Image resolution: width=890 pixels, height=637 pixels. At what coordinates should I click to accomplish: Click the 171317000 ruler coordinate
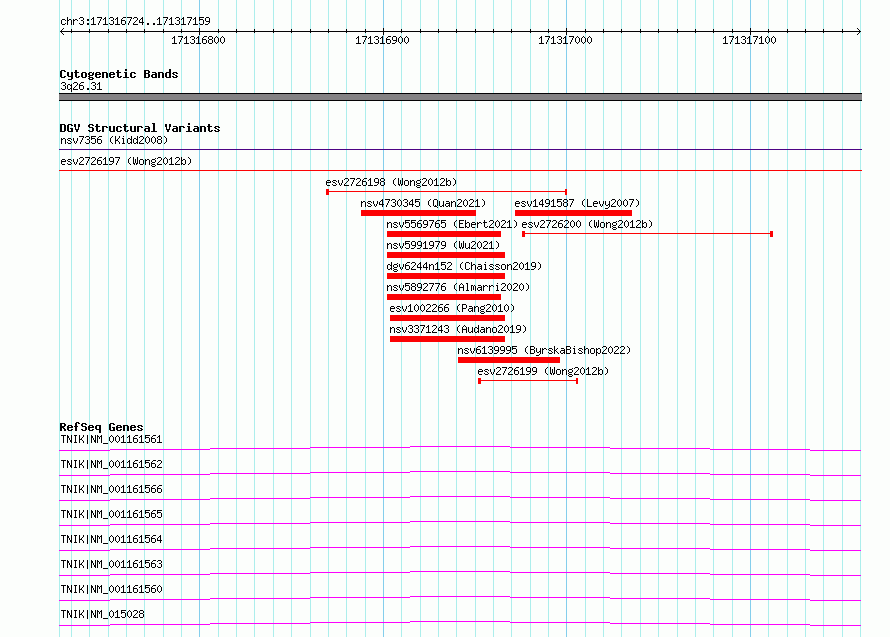565,40
